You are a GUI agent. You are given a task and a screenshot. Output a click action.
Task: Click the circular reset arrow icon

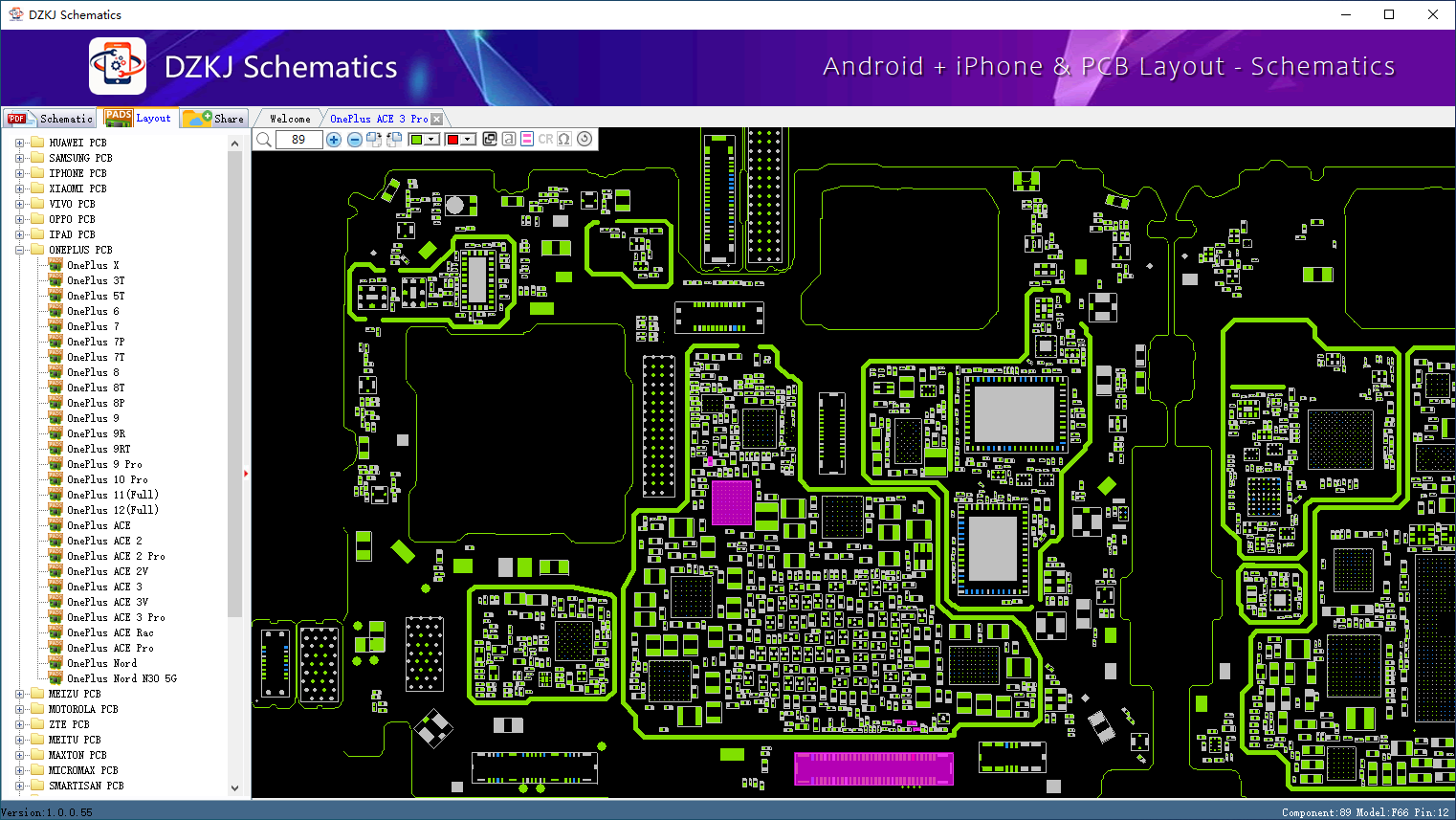[585, 139]
